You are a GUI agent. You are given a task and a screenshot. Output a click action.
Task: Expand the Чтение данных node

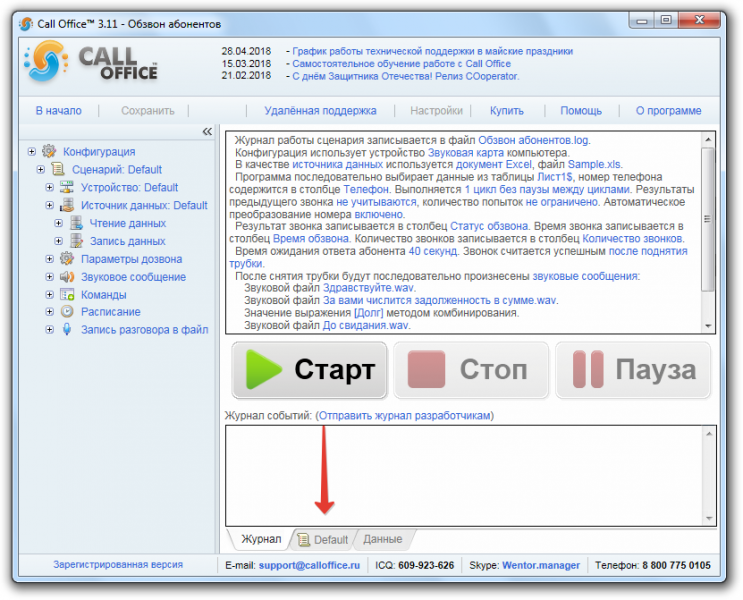click(58, 223)
